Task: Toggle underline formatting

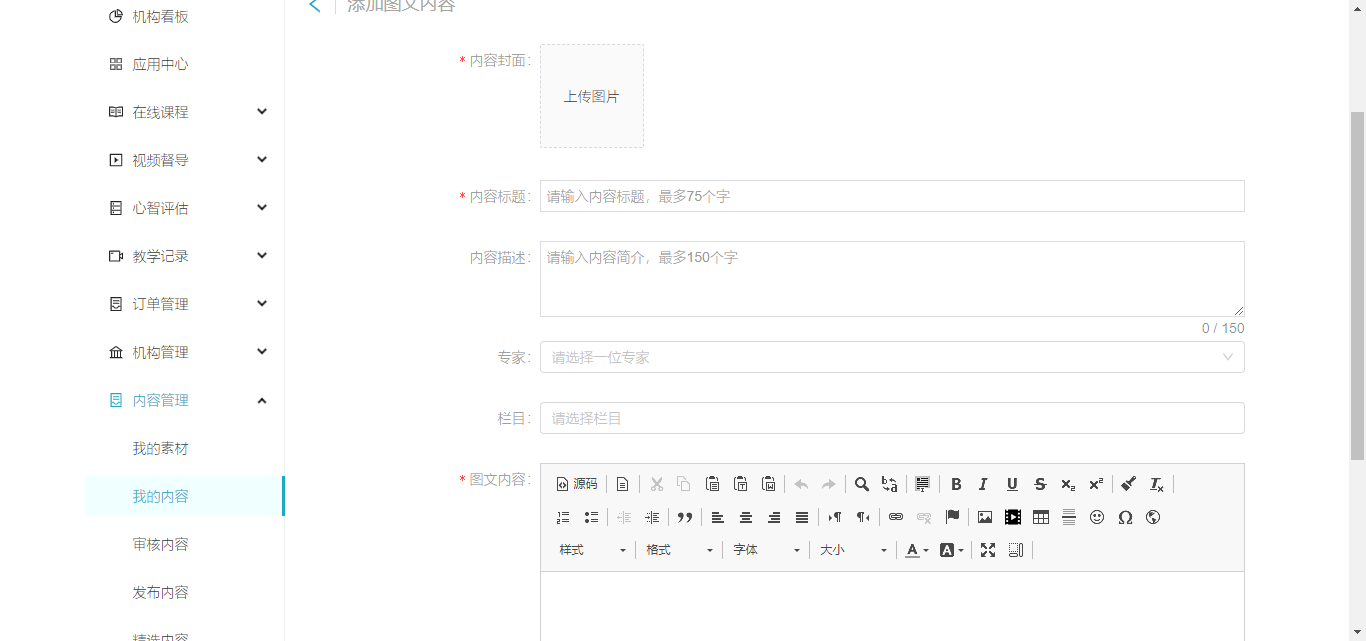Action: [x=1012, y=484]
